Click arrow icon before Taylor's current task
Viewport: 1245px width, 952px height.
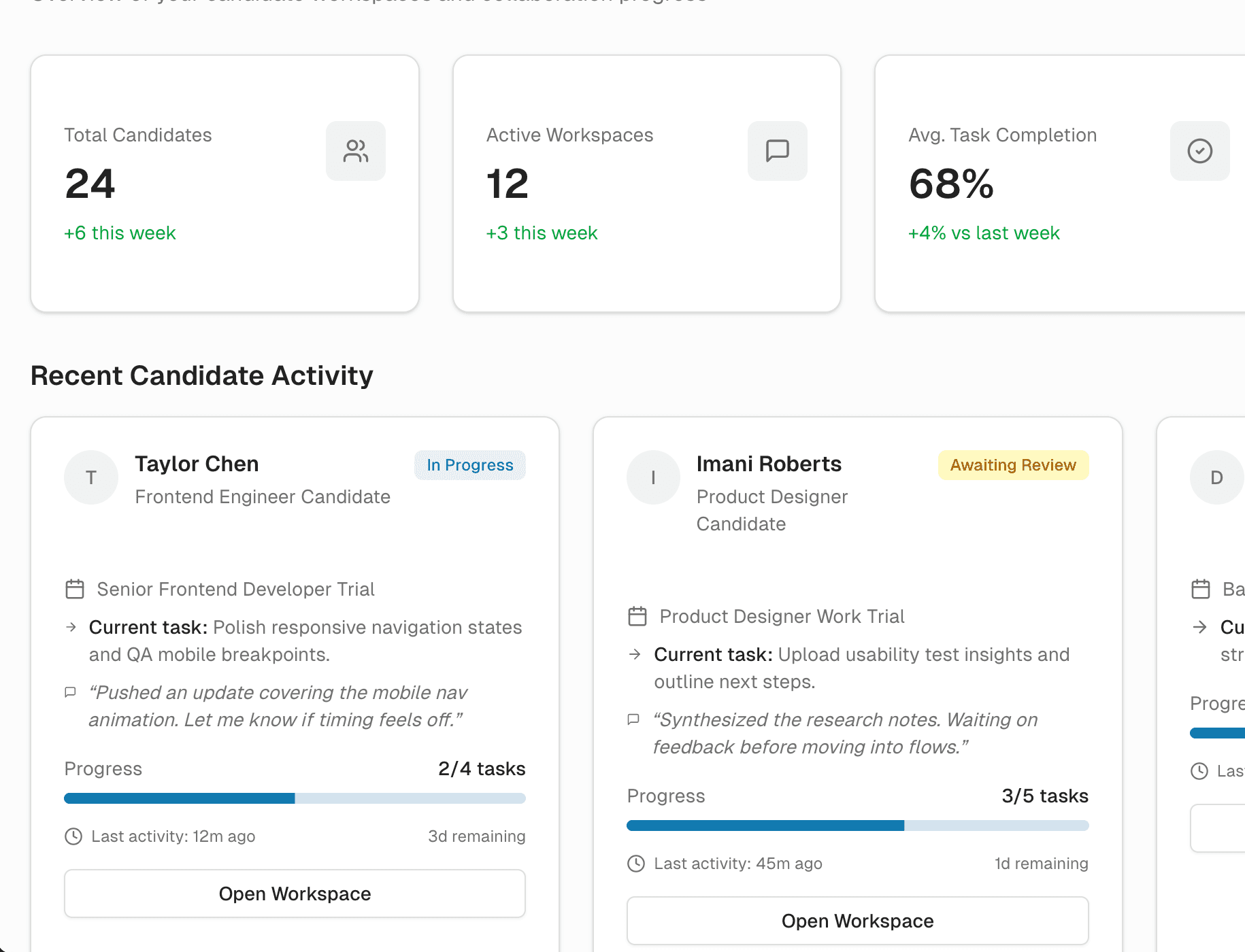(x=71, y=627)
